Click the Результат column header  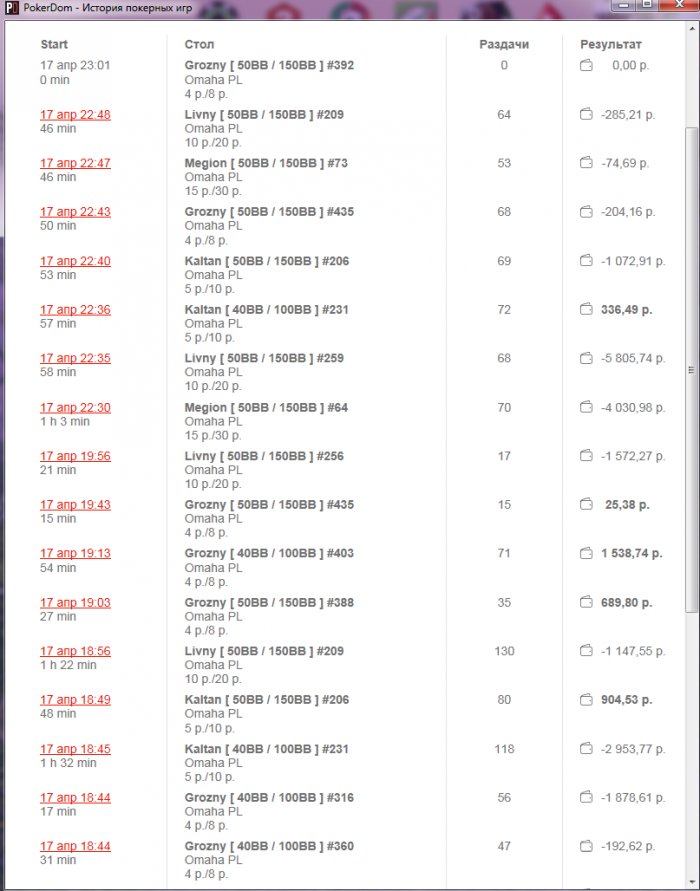pos(611,45)
